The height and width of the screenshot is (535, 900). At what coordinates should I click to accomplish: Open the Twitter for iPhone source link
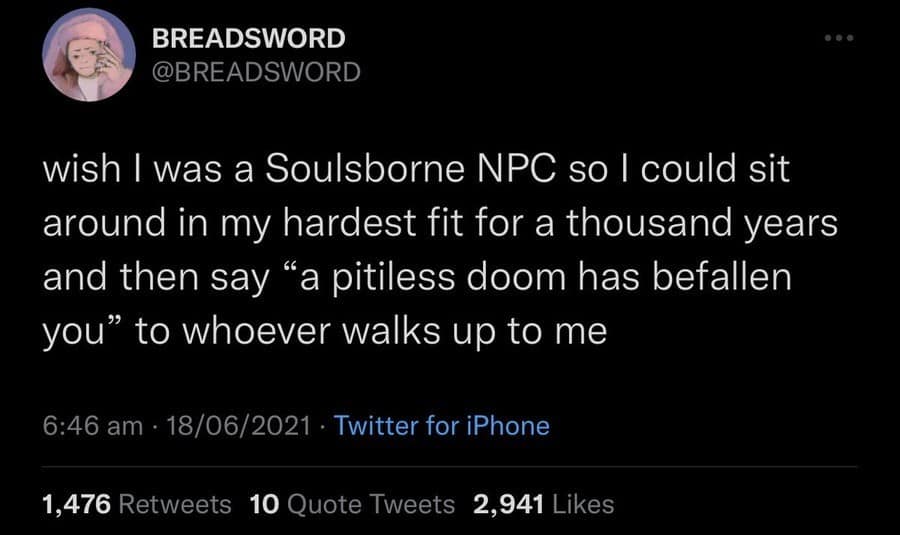(x=442, y=425)
